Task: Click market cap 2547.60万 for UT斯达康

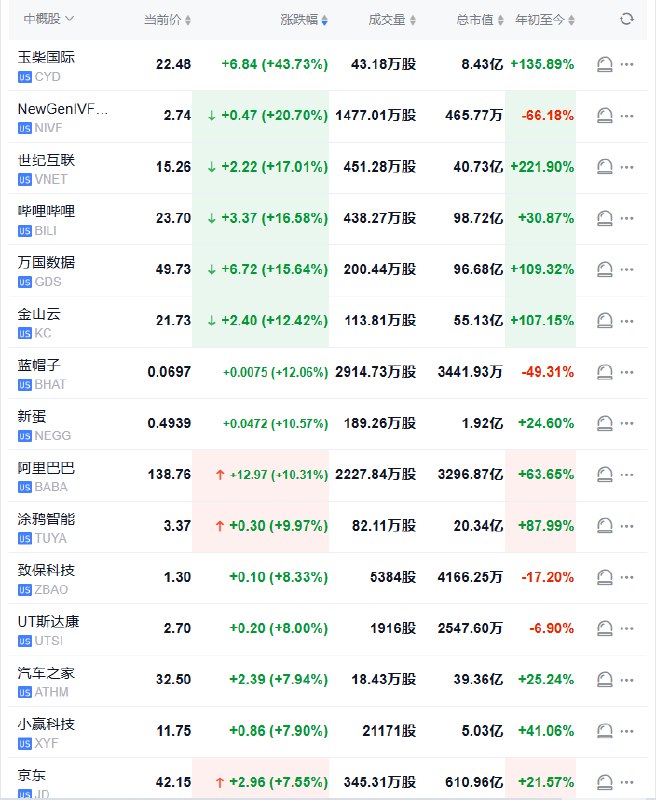Action: [x=470, y=628]
